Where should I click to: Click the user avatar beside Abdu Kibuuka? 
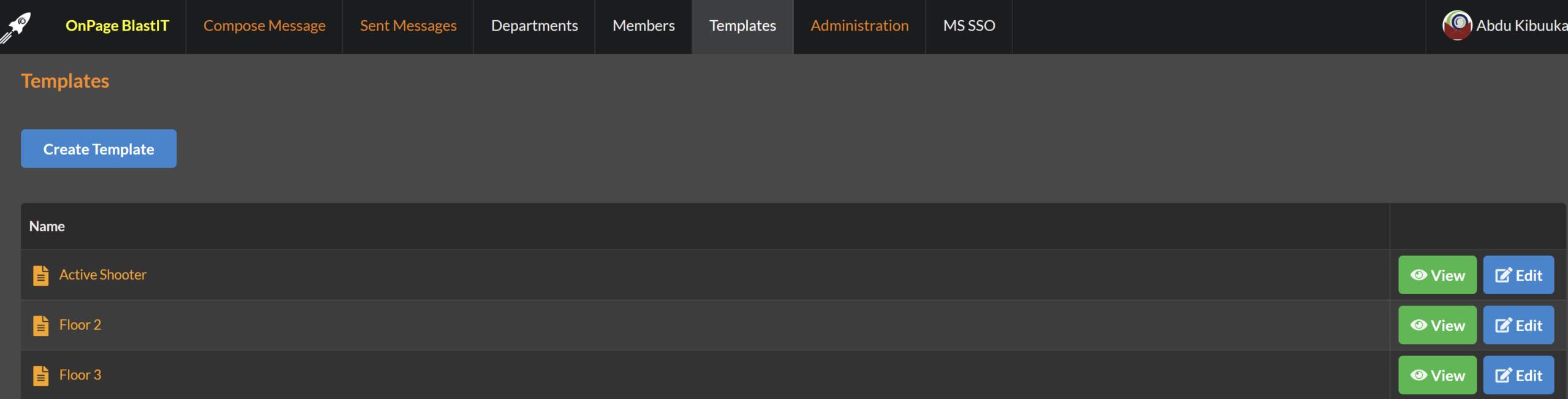1457,25
